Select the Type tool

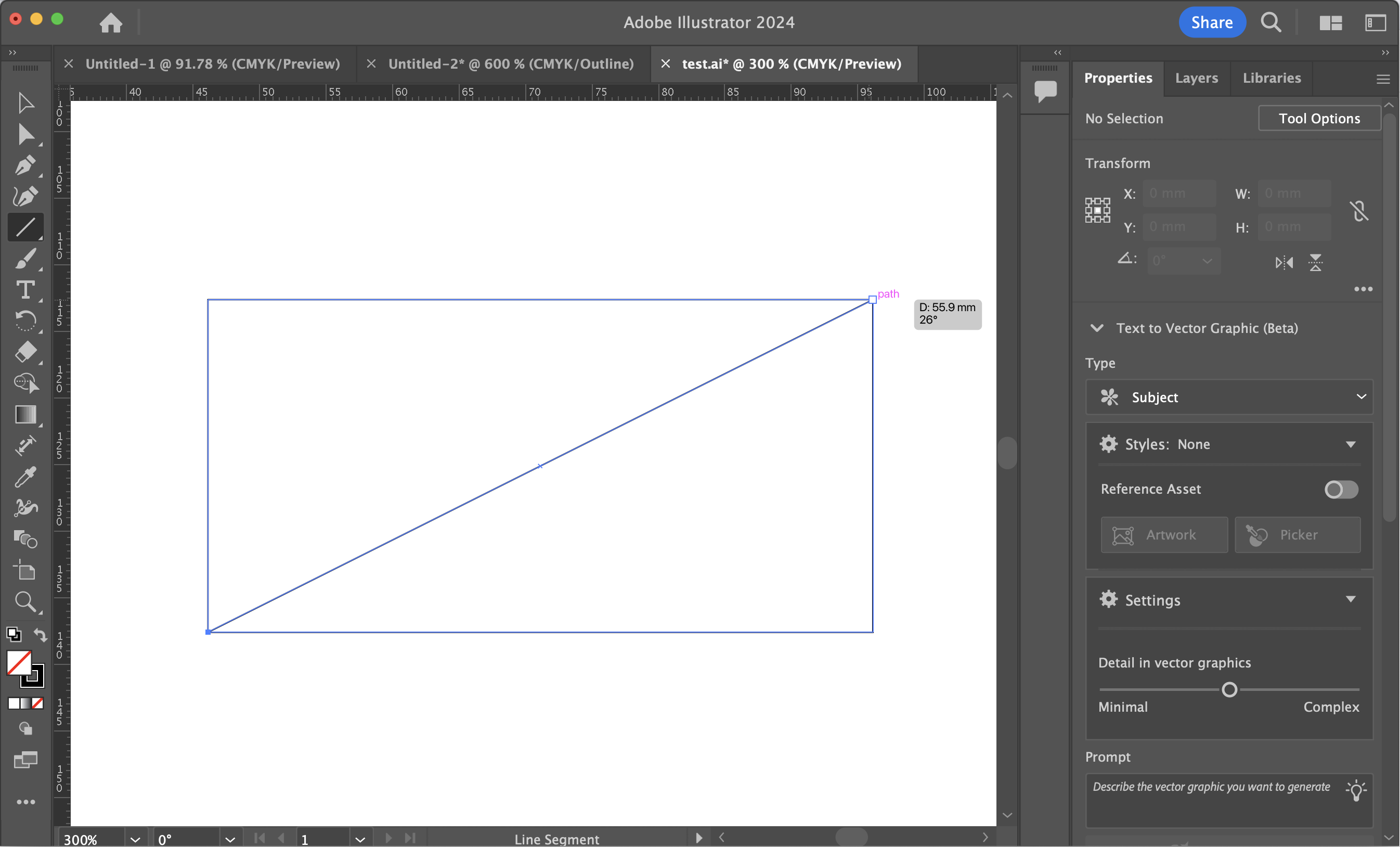(x=25, y=290)
